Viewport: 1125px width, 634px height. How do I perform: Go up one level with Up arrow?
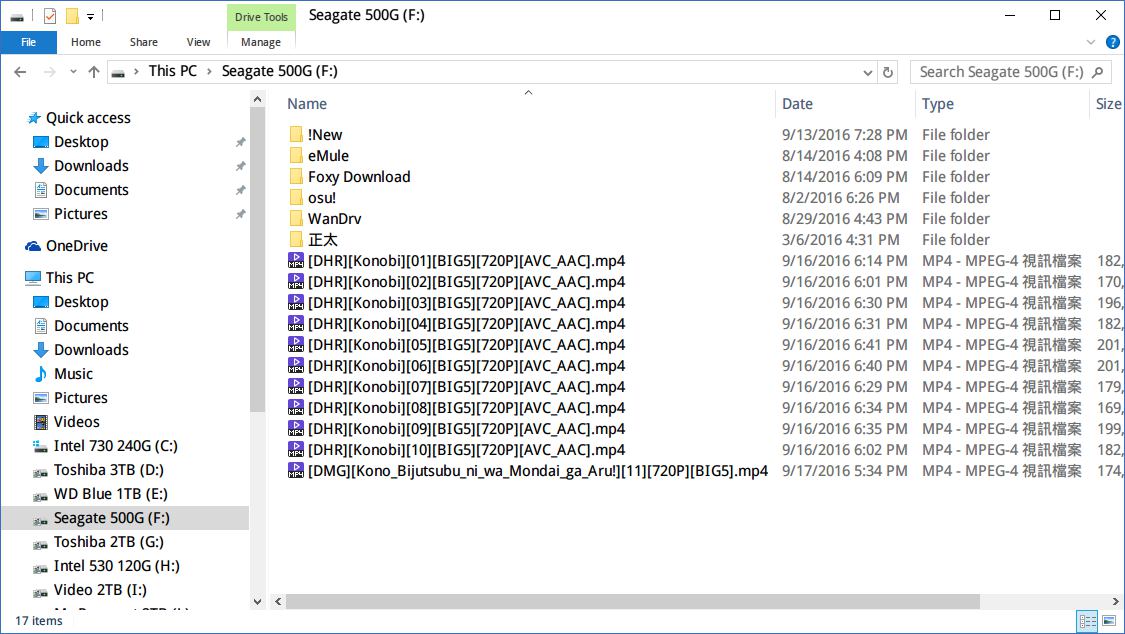pos(93,72)
